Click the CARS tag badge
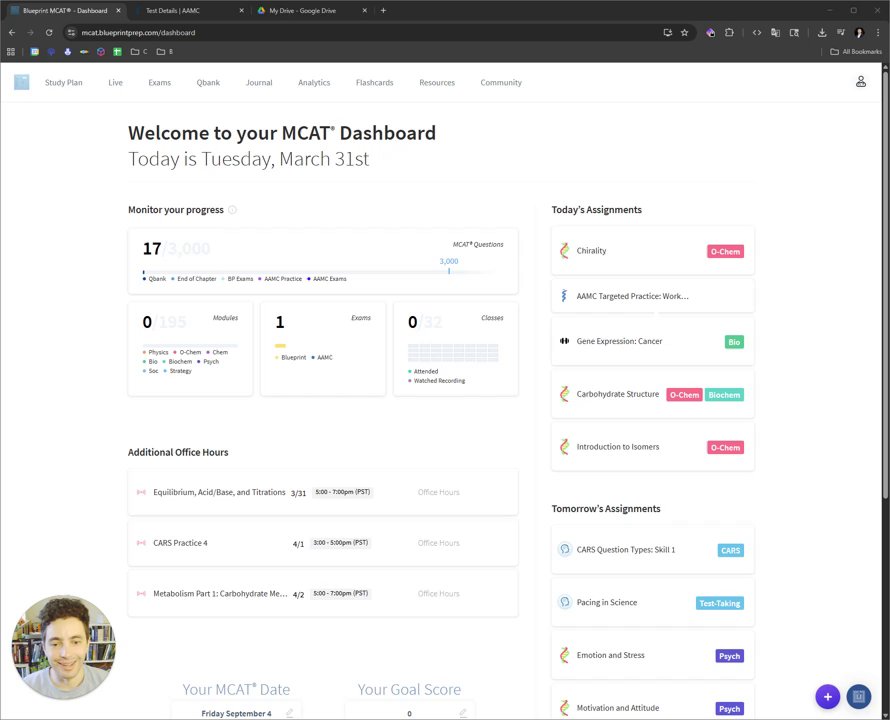 pos(731,550)
